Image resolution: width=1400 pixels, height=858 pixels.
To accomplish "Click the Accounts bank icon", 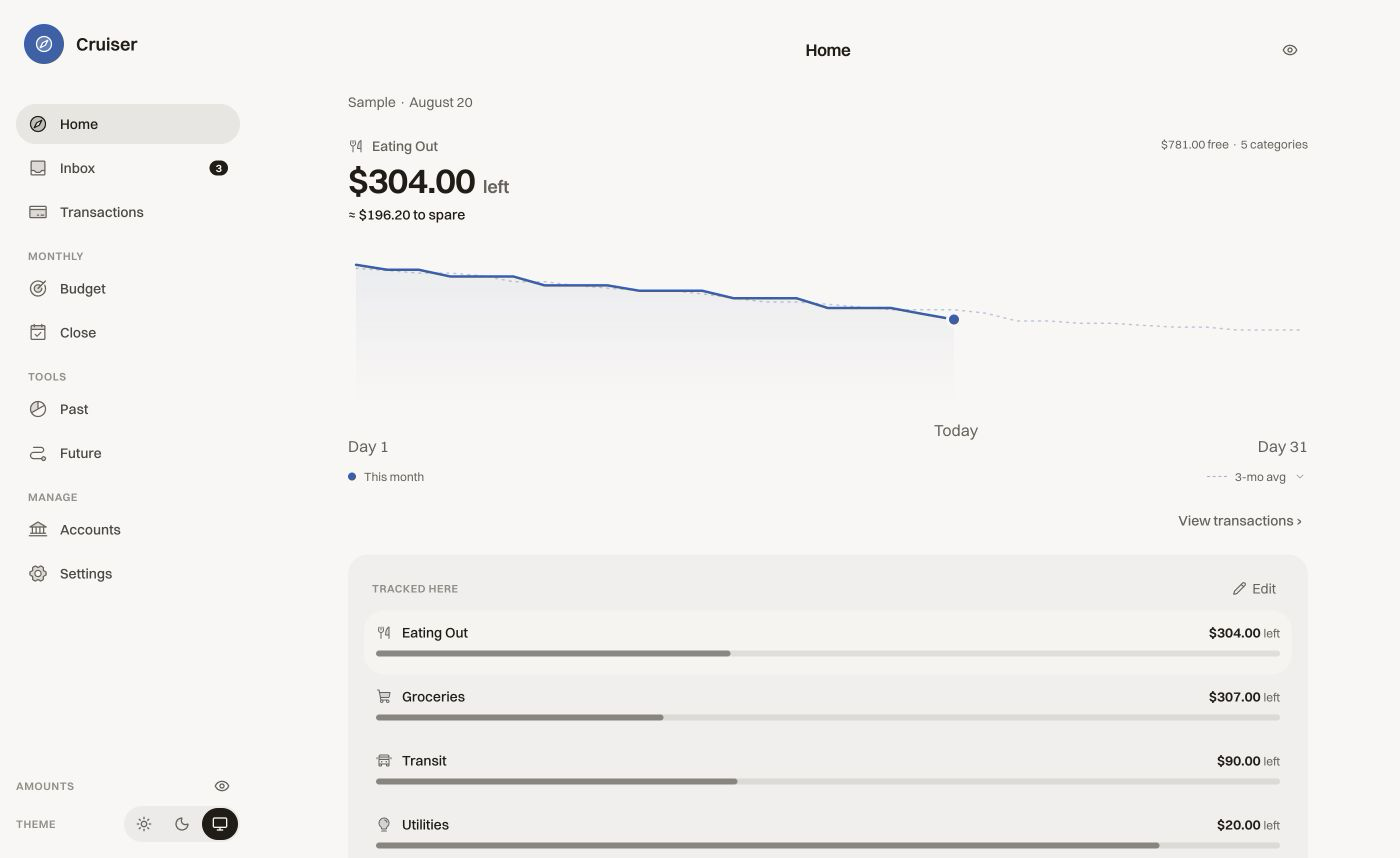I will [38, 530].
